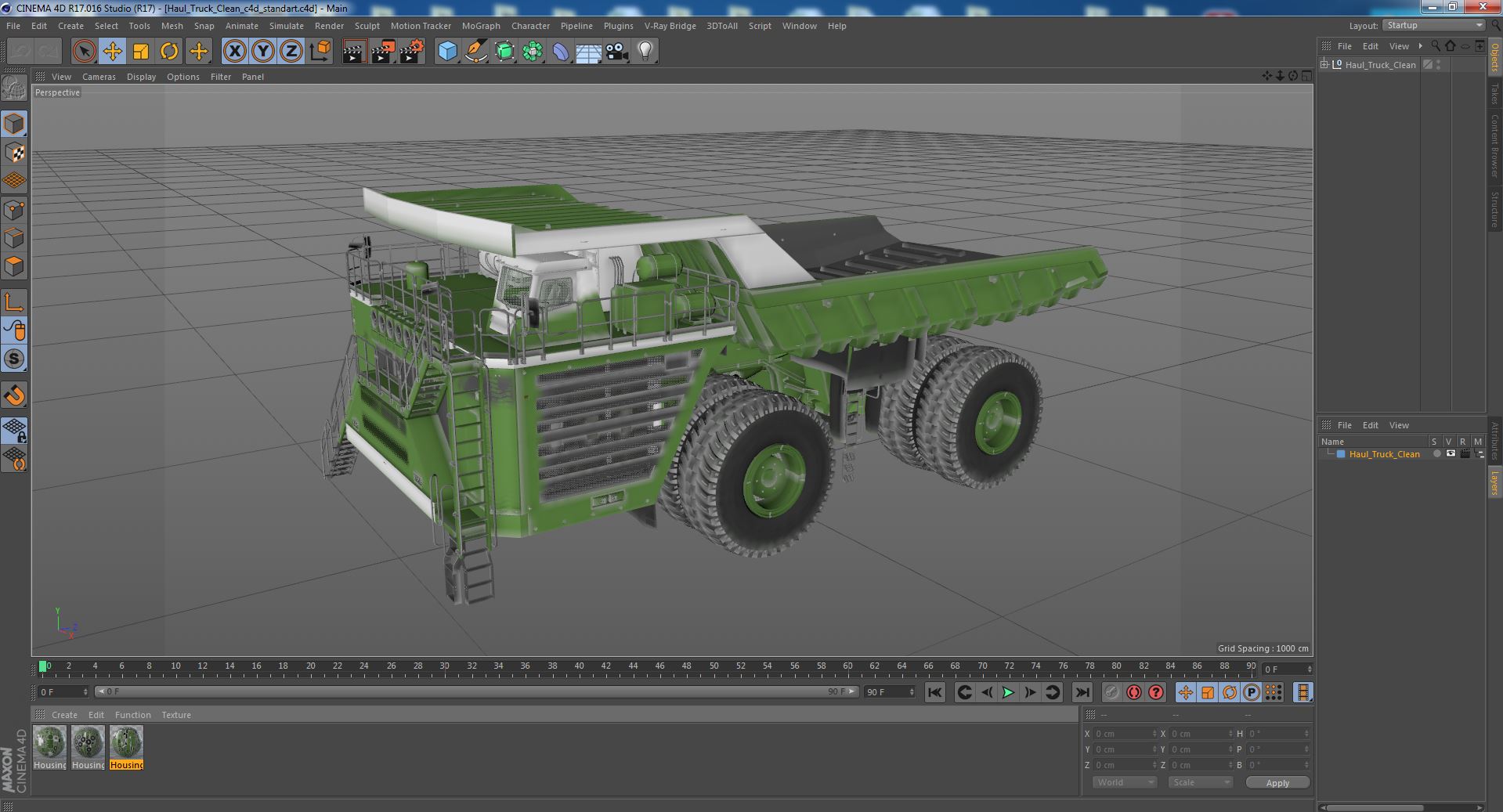Viewport: 1503px width, 812px height.
Task: Add a Camera object
Action: (616, 52)
